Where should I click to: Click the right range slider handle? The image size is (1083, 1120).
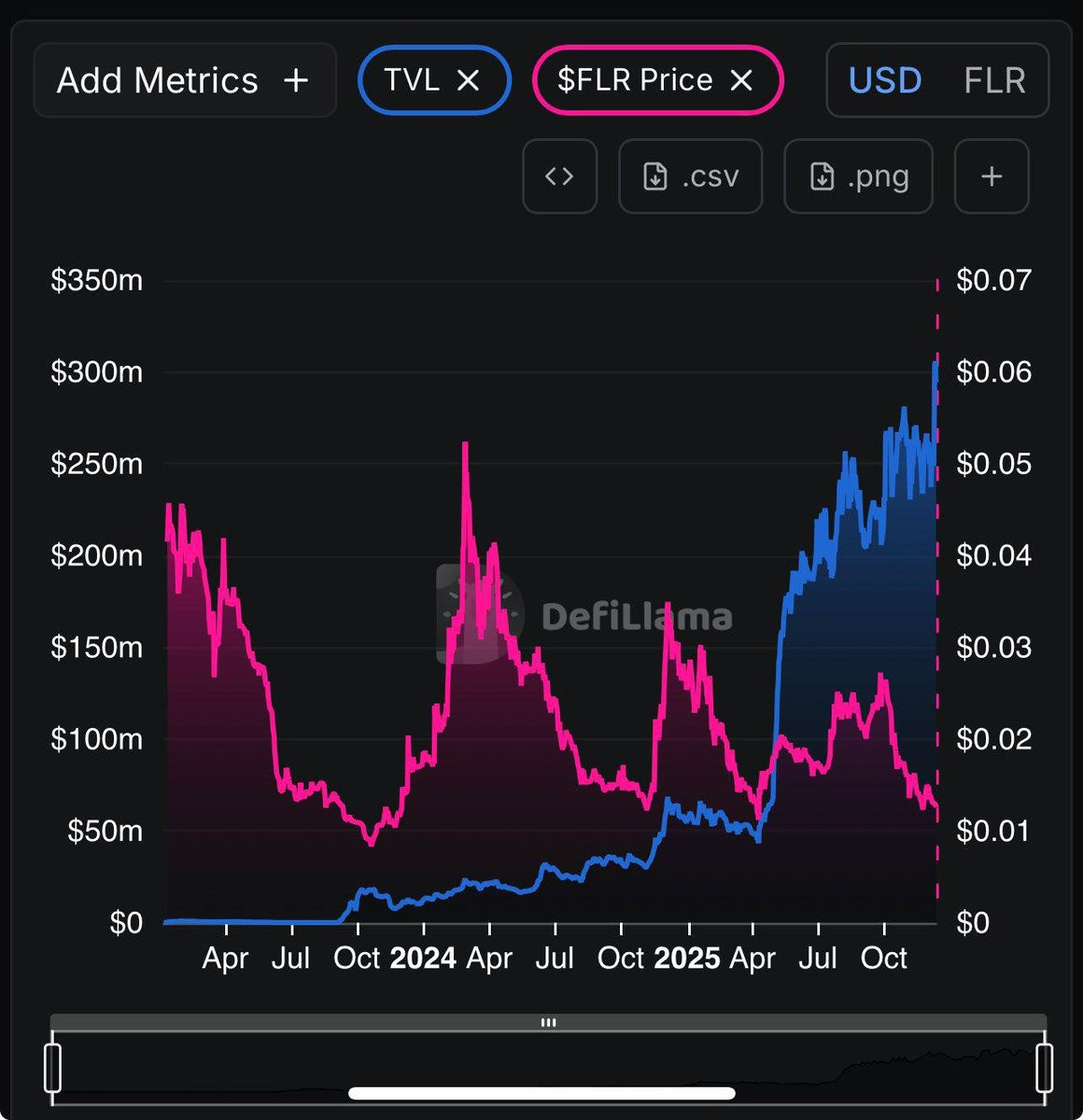(x=1044, y=1068)
